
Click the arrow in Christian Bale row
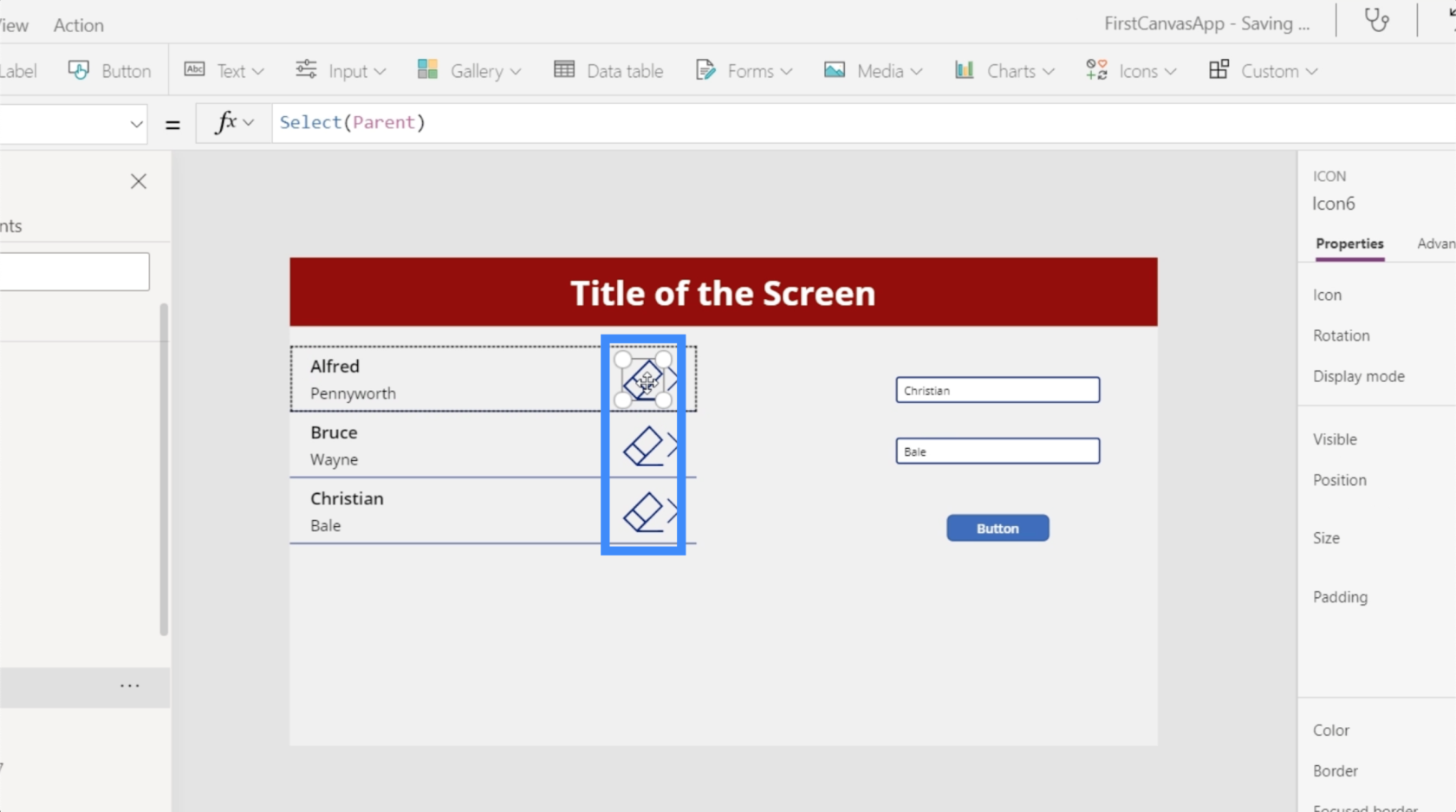click(672, 511)
